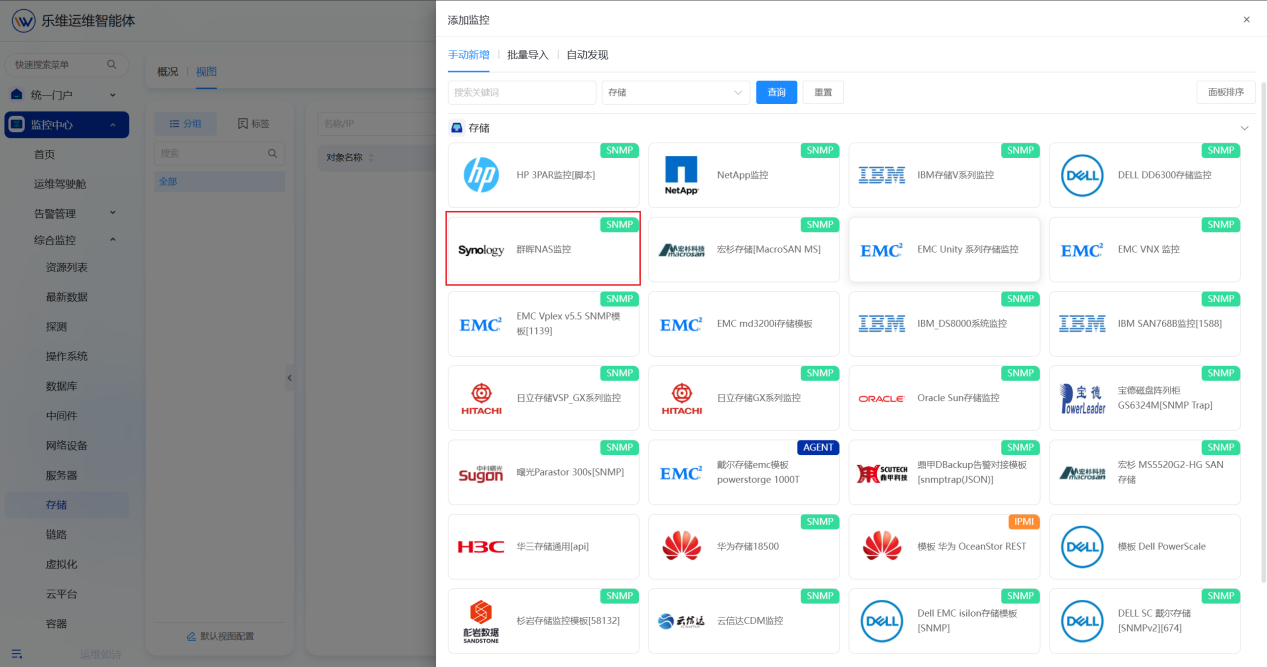The height and width of the screenshot is (667, 1267).
Task: Click the Oracle logo for Oracle Sun存储监控
Action: [881, 399]
